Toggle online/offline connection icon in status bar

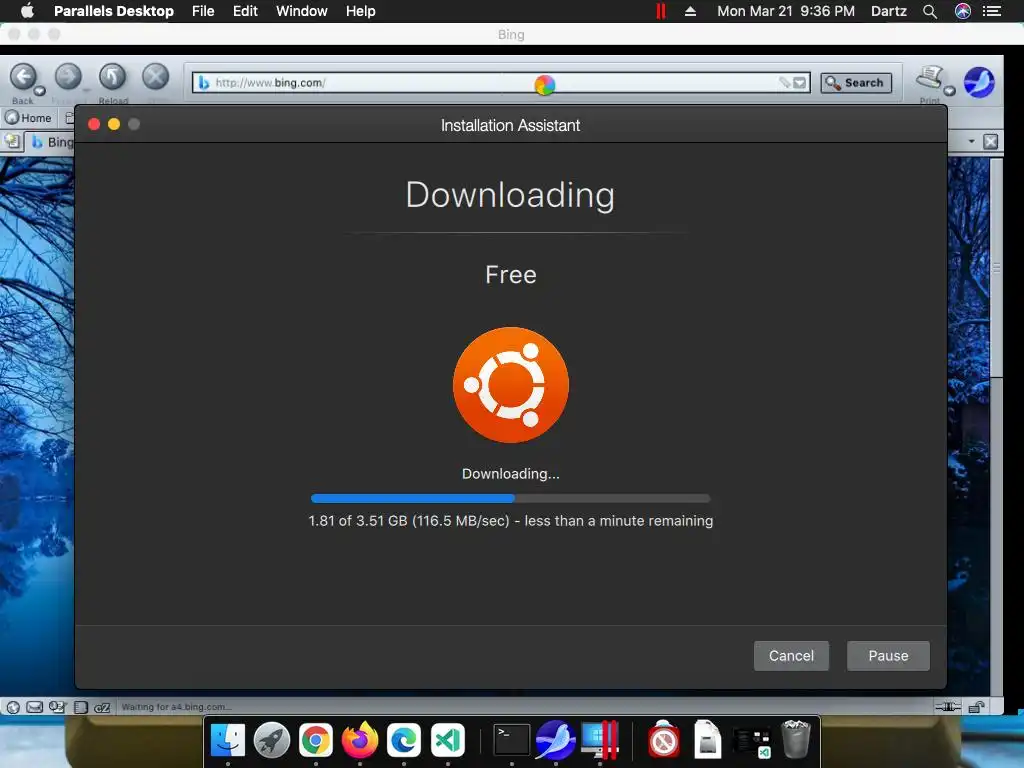[x=948, y=707]
